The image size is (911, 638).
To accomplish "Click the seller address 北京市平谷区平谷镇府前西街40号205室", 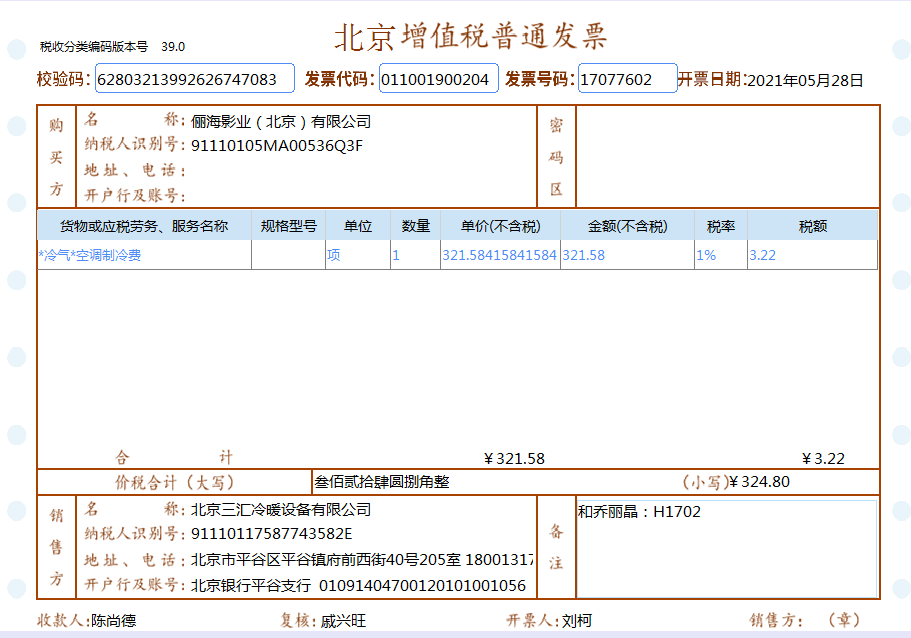I will click(x=325, y=560).
